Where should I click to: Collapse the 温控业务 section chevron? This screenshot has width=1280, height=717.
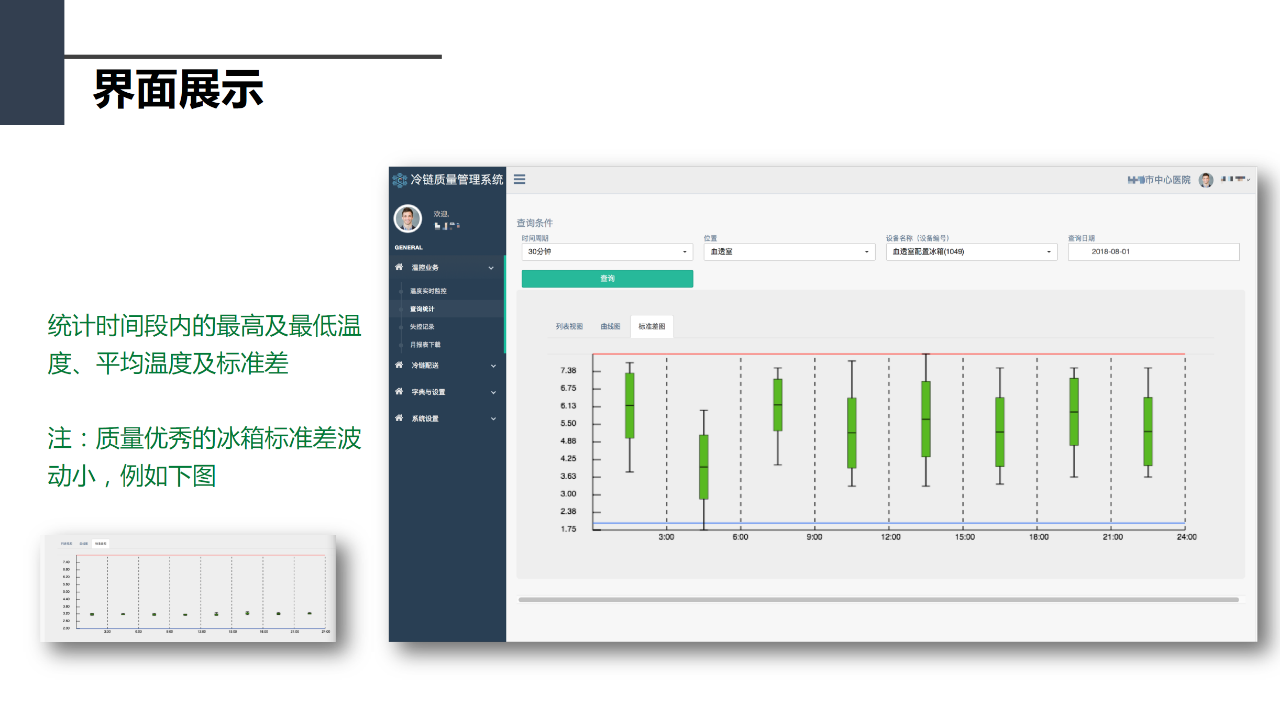pos(491,268)
